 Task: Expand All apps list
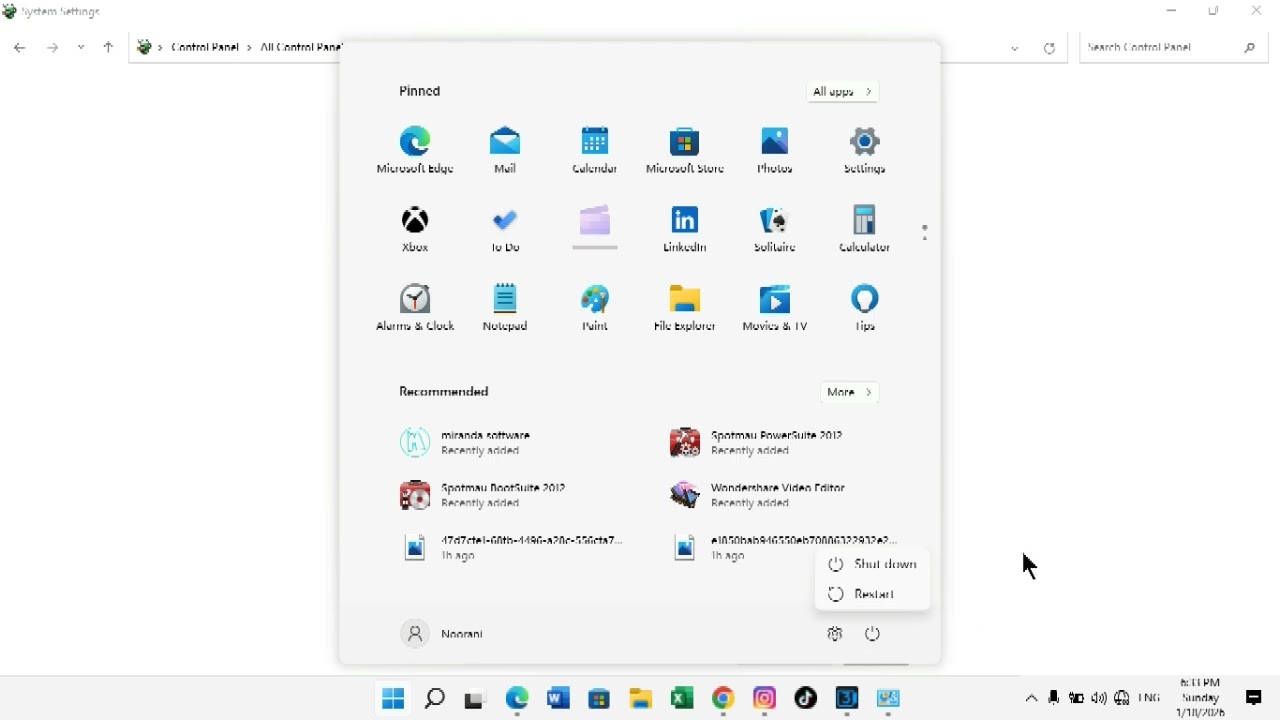pyautogui.click(x=843, y=92)
